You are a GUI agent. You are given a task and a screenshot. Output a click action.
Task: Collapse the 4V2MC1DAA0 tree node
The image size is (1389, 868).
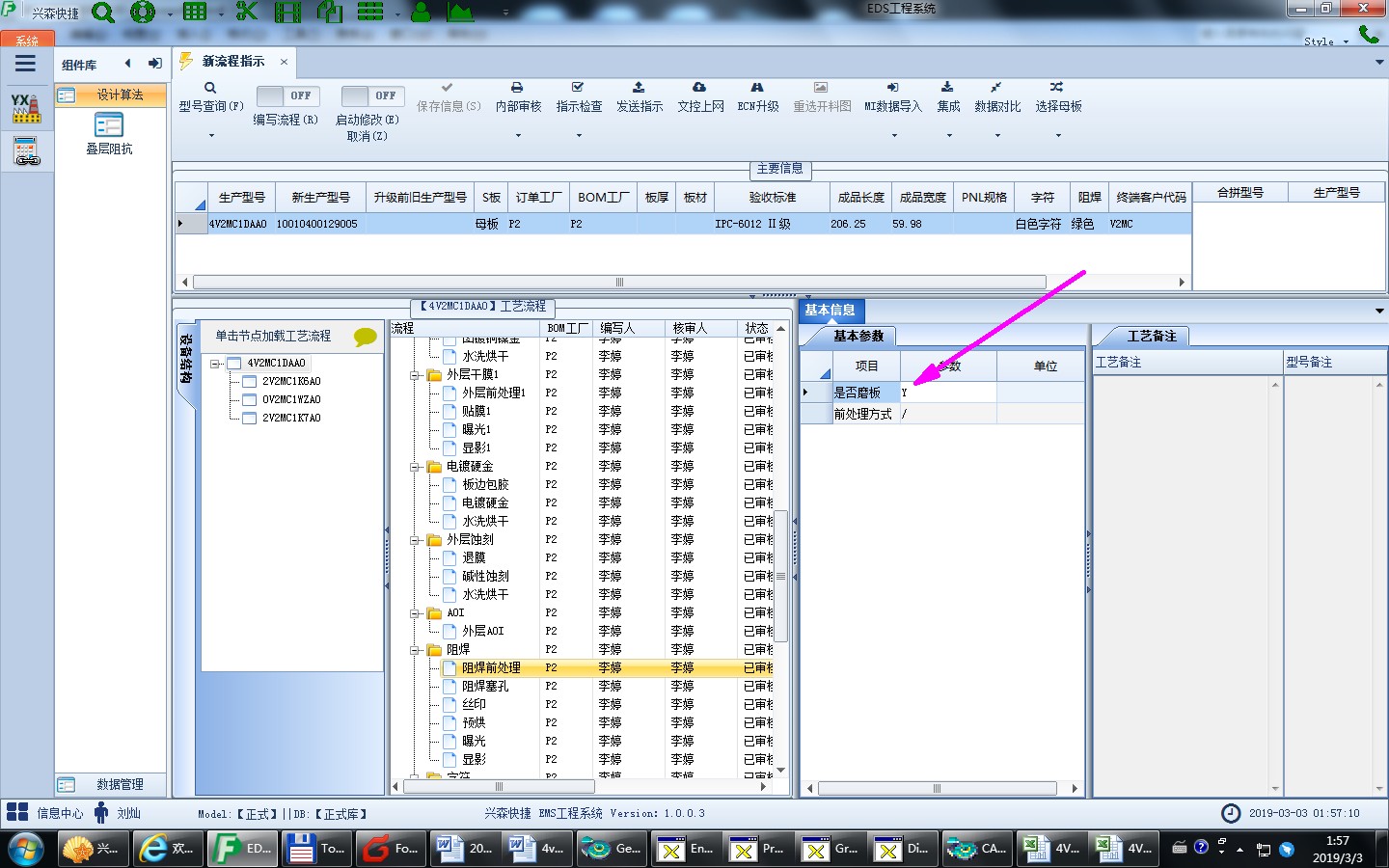(x=214, y=364)
